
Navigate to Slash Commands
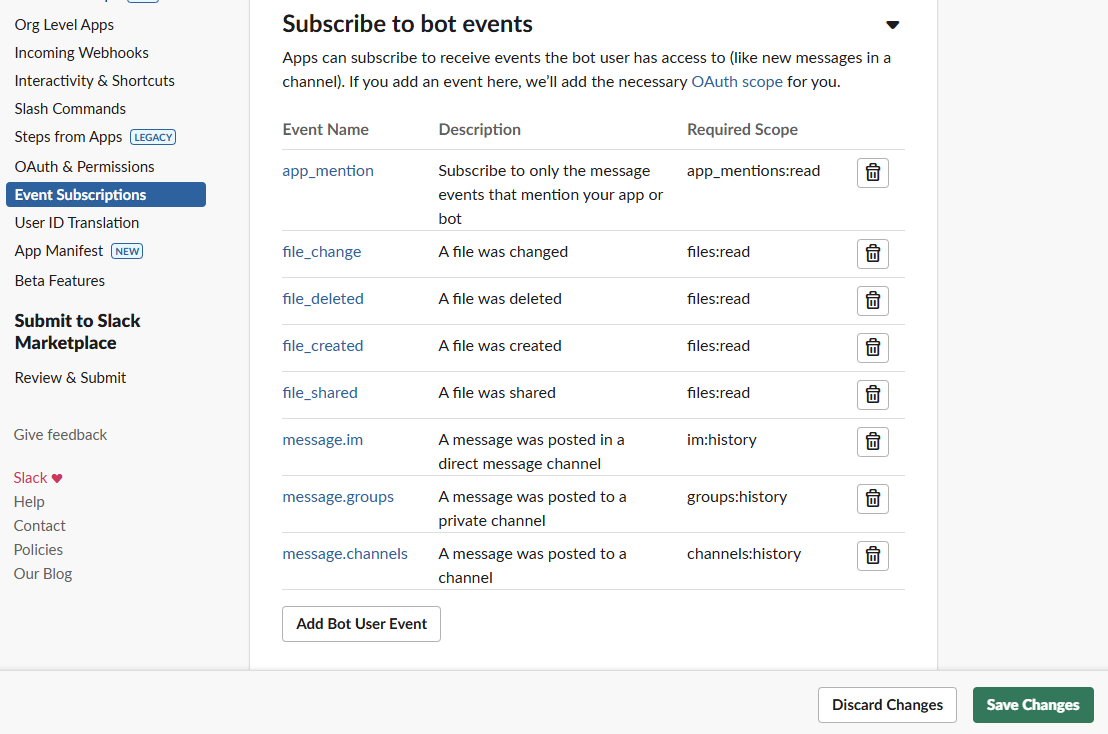point(70,109)
